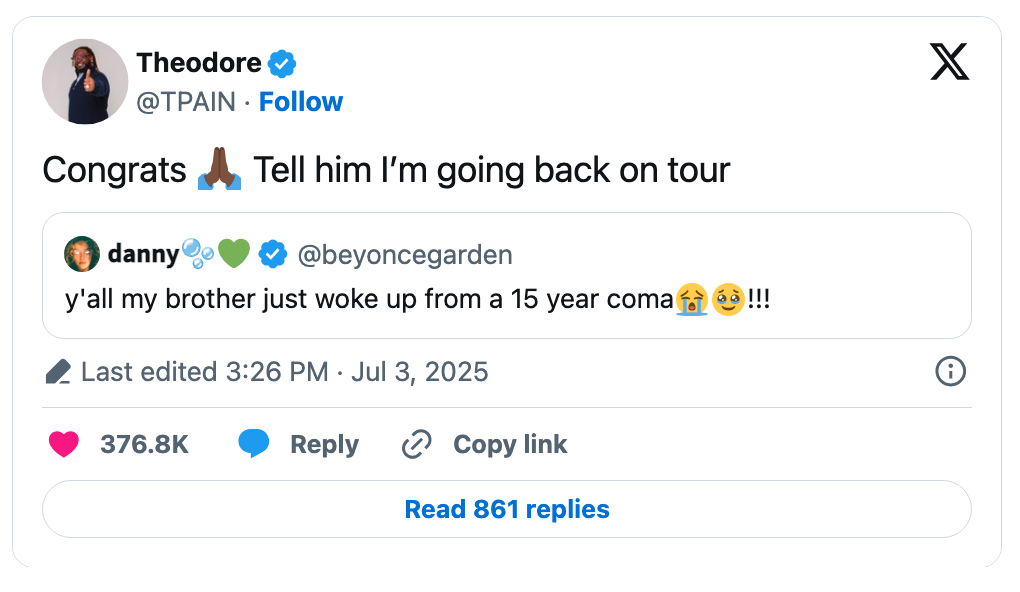This screenshot has width=1020, height=592.
Task: Open Read 861 replies
Action: tap(506, 509)
